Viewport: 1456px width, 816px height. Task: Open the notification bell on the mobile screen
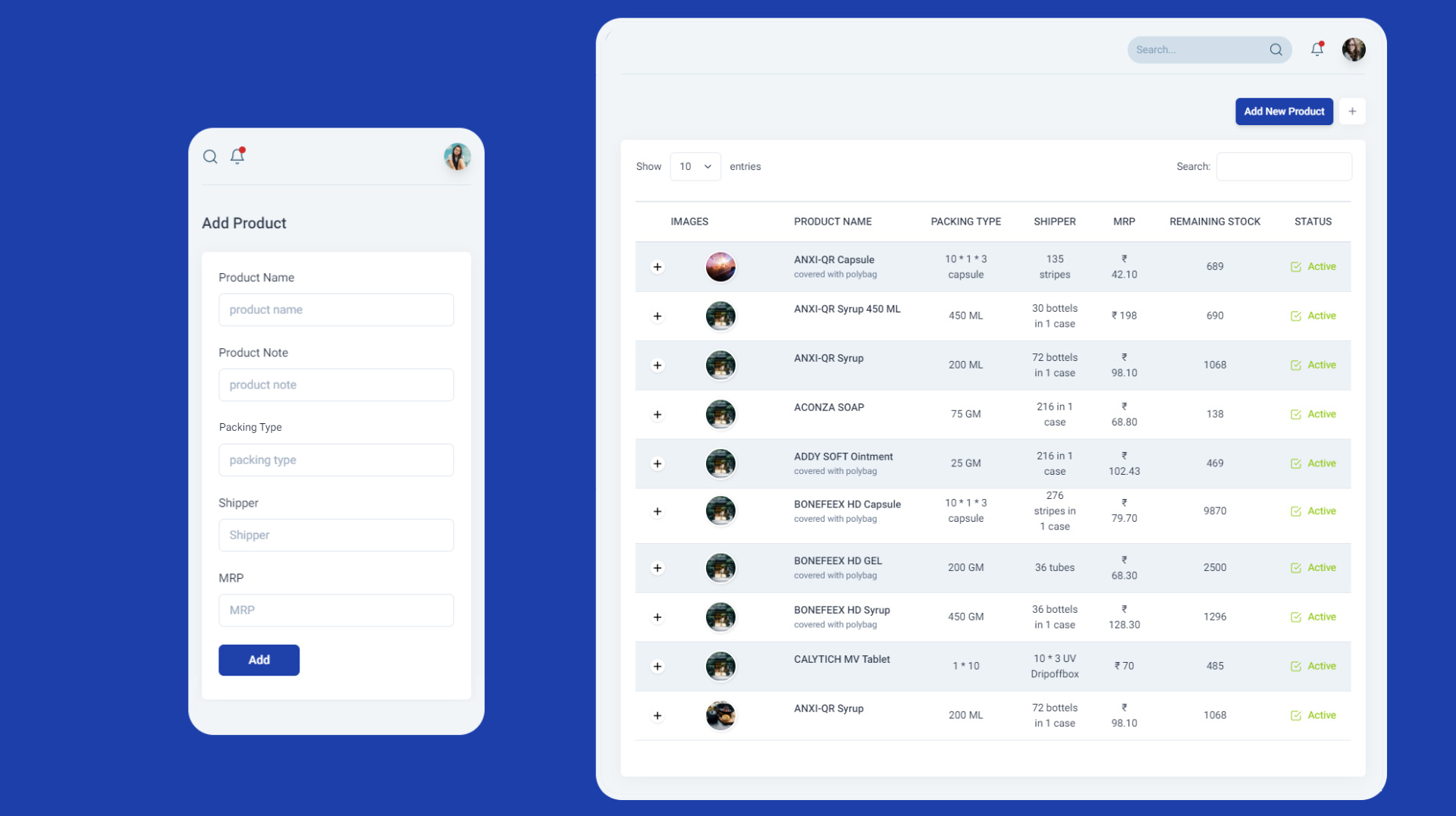237,156
